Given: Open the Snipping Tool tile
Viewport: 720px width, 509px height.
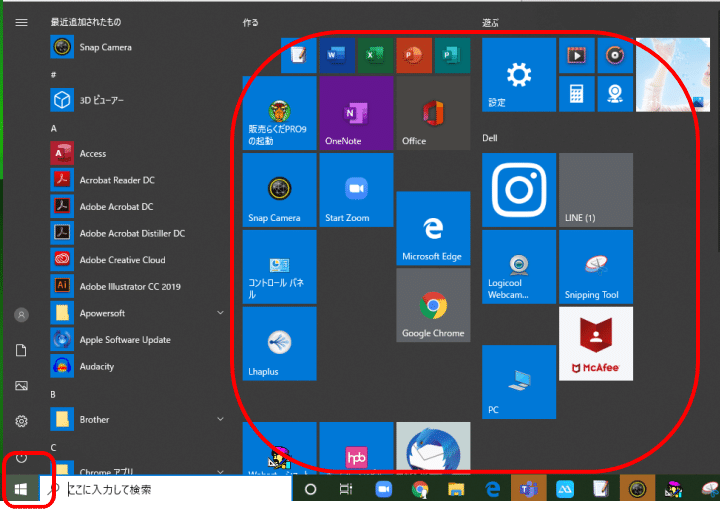Looking at the screenshot, I should click(x=596, y=267).
